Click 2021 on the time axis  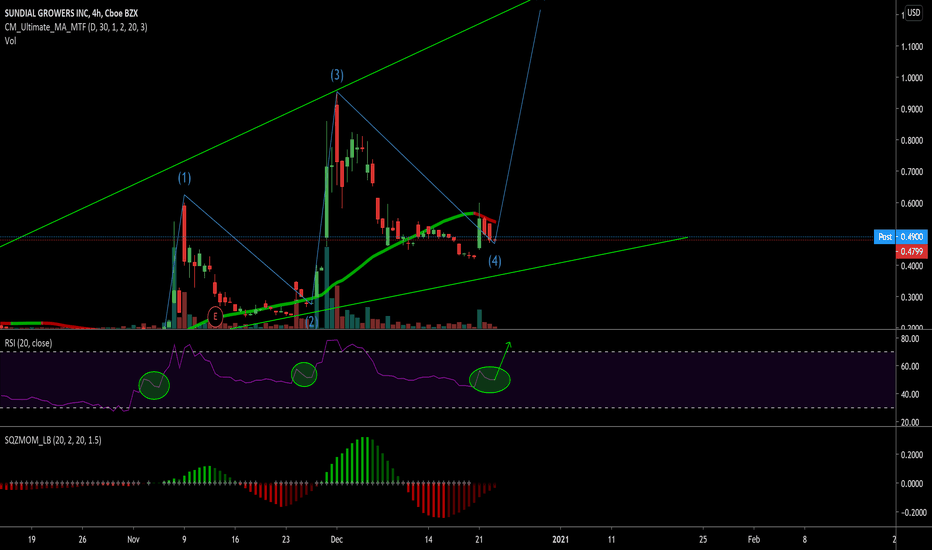tap(561, 539)
